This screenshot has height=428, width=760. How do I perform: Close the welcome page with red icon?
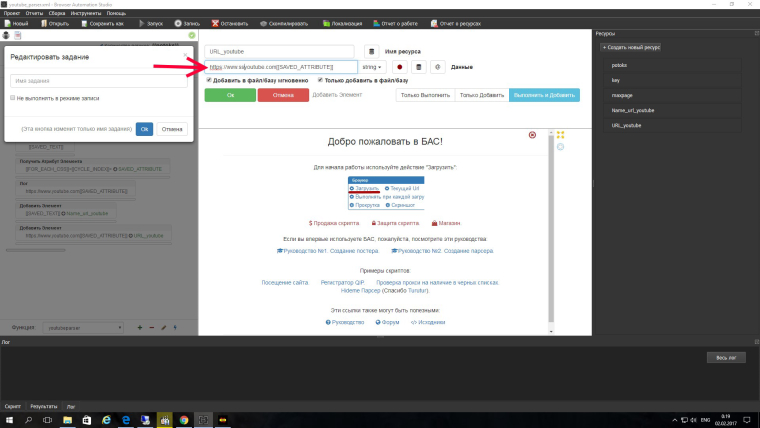(532, 135)
